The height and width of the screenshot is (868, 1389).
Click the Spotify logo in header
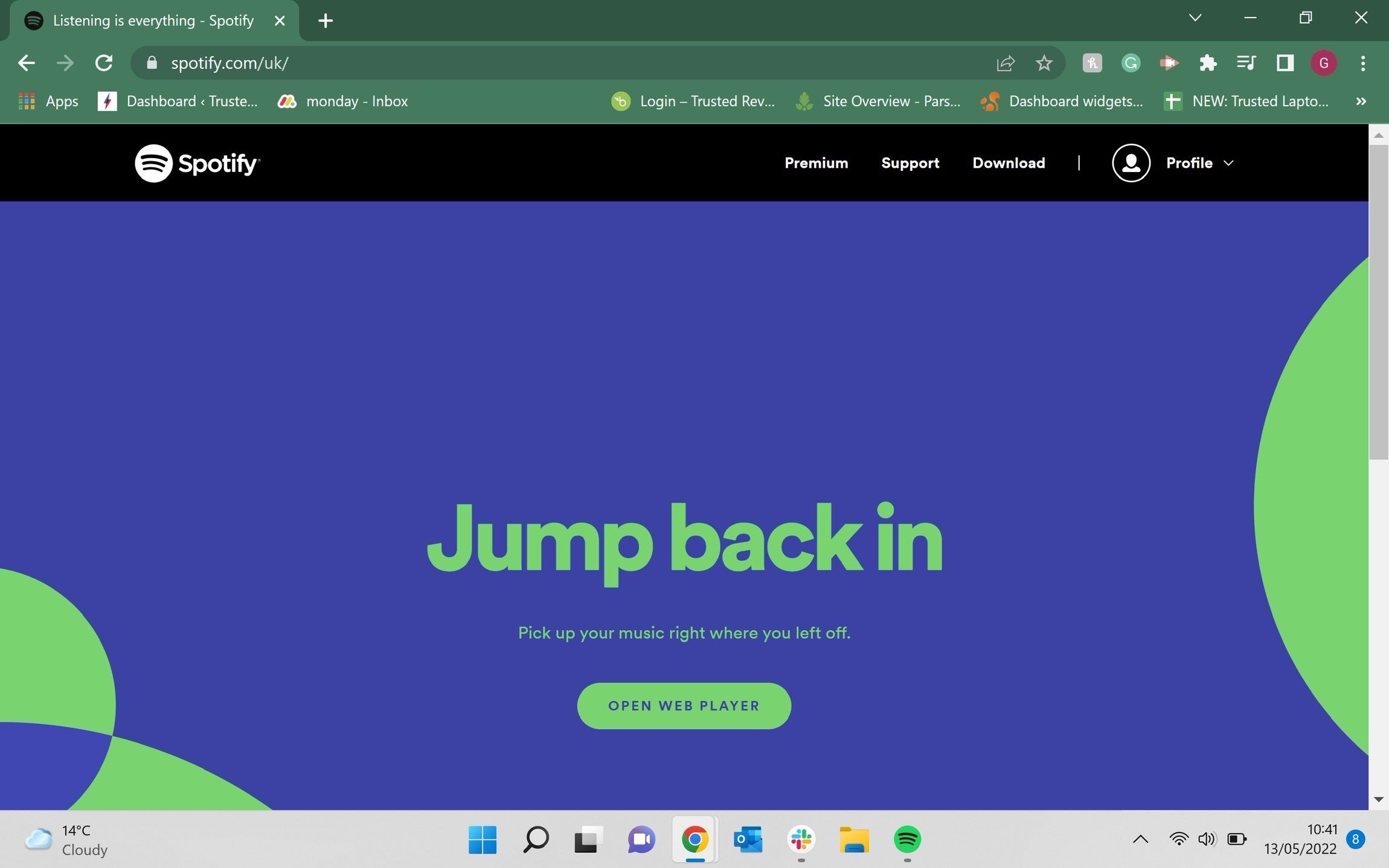point(197,163)
